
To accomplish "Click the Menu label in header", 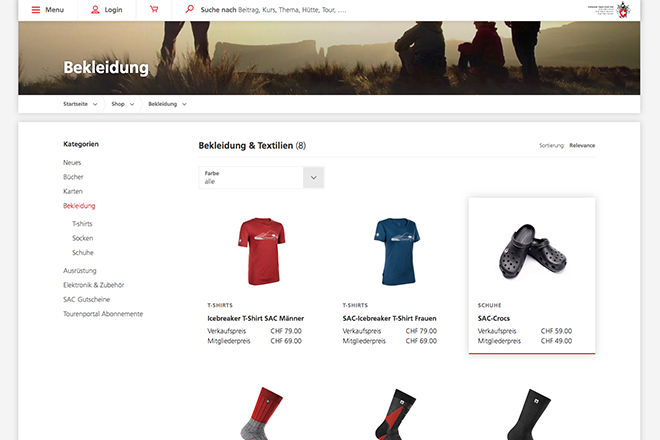I will (x=54, y=10).
